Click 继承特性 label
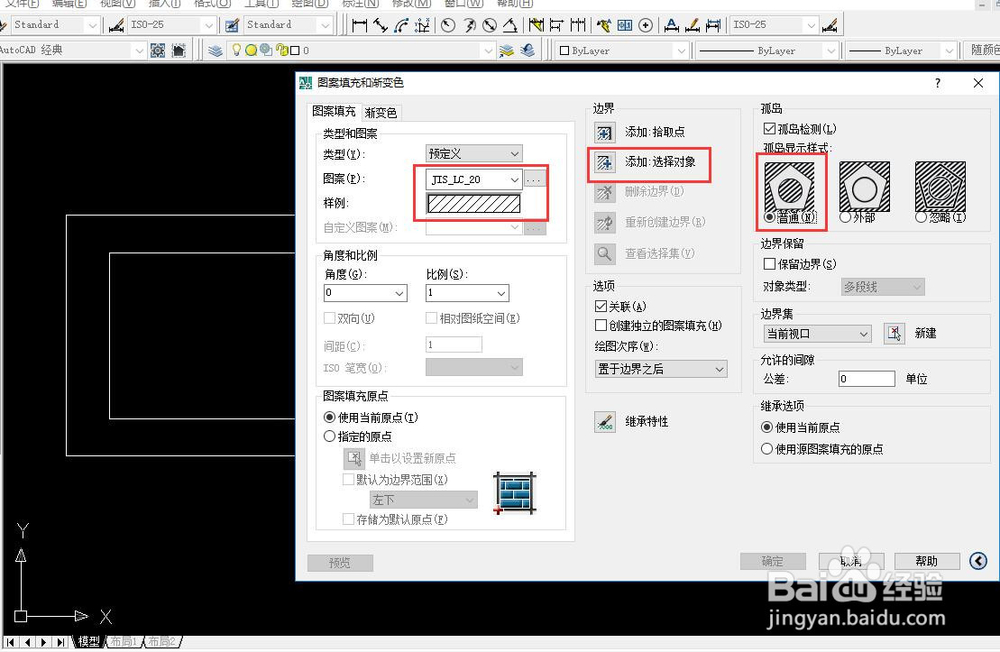The height and width of the screenshot is (652, 1000). tap(647, 422)
